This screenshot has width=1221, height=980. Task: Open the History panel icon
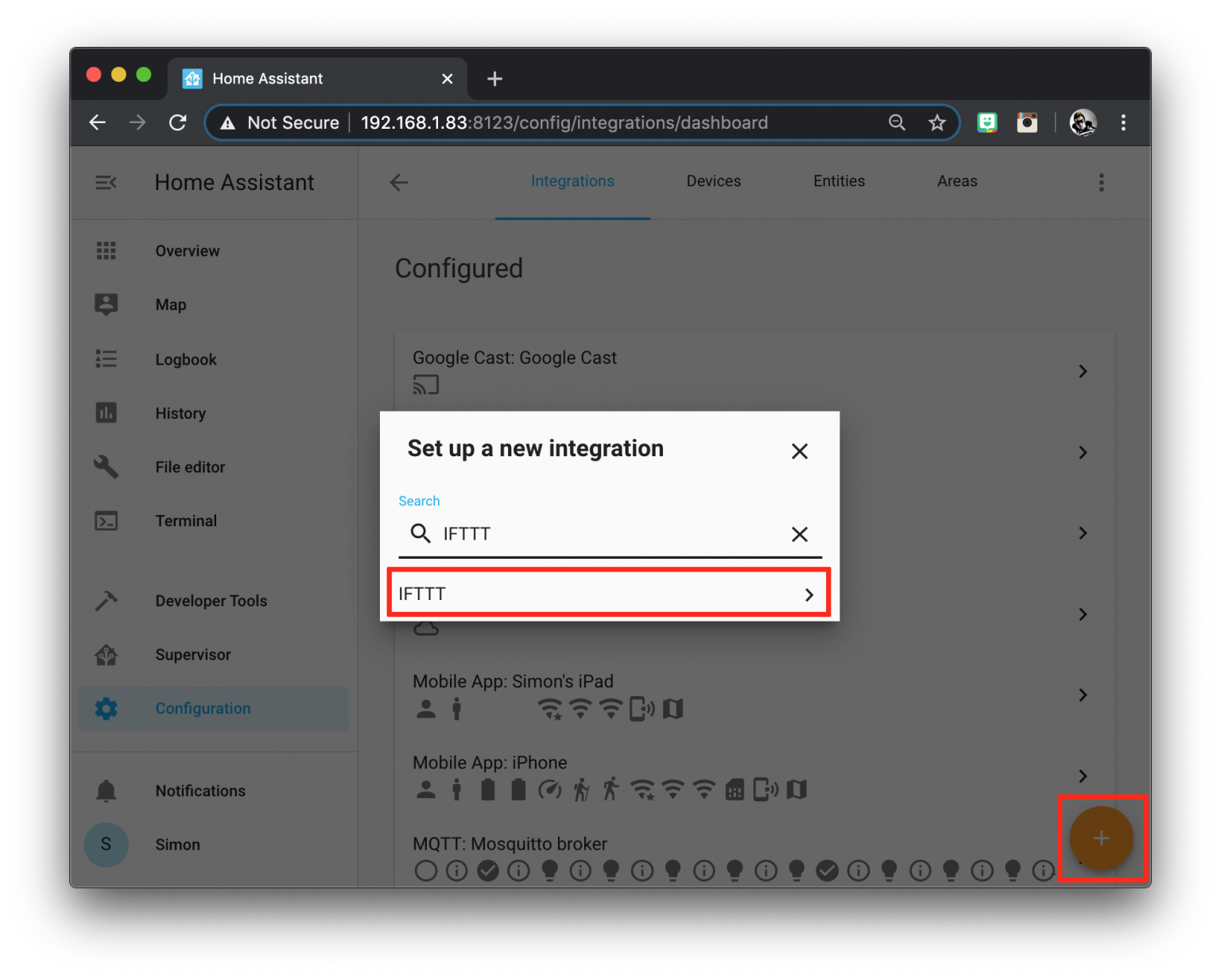(x=106, y=413)
